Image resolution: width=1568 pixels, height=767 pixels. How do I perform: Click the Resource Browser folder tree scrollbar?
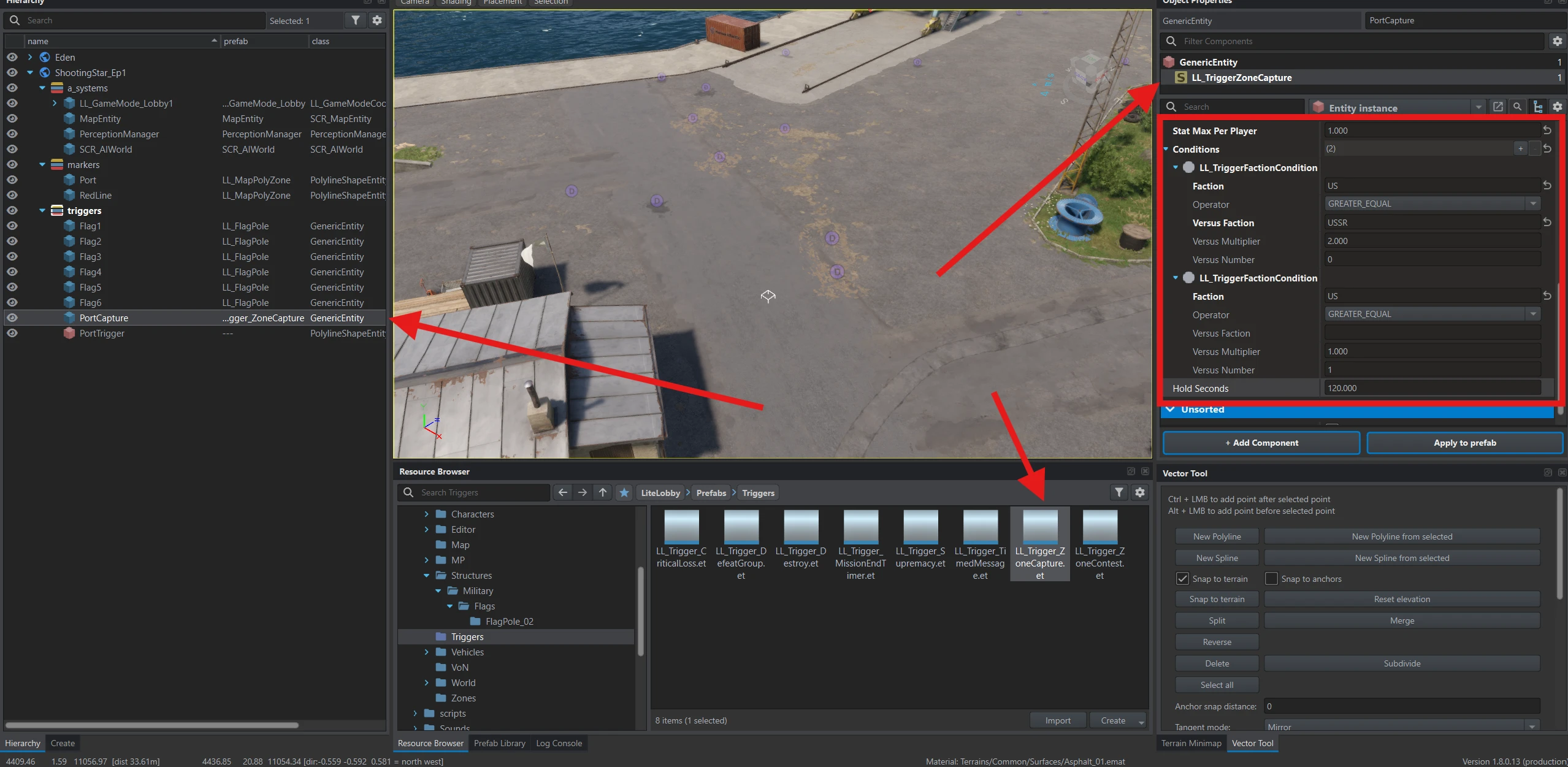(x=641, y=612)
